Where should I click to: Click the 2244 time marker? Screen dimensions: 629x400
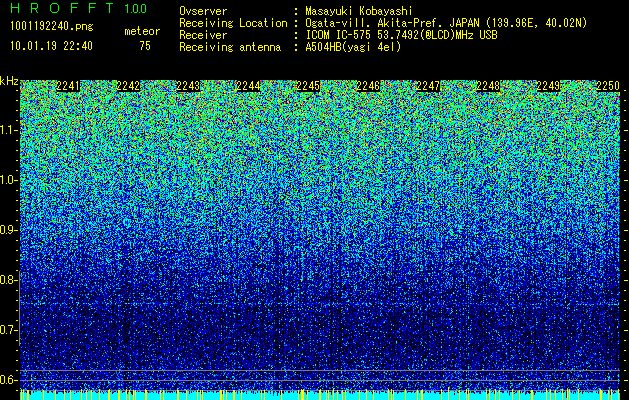click(248, 86)
